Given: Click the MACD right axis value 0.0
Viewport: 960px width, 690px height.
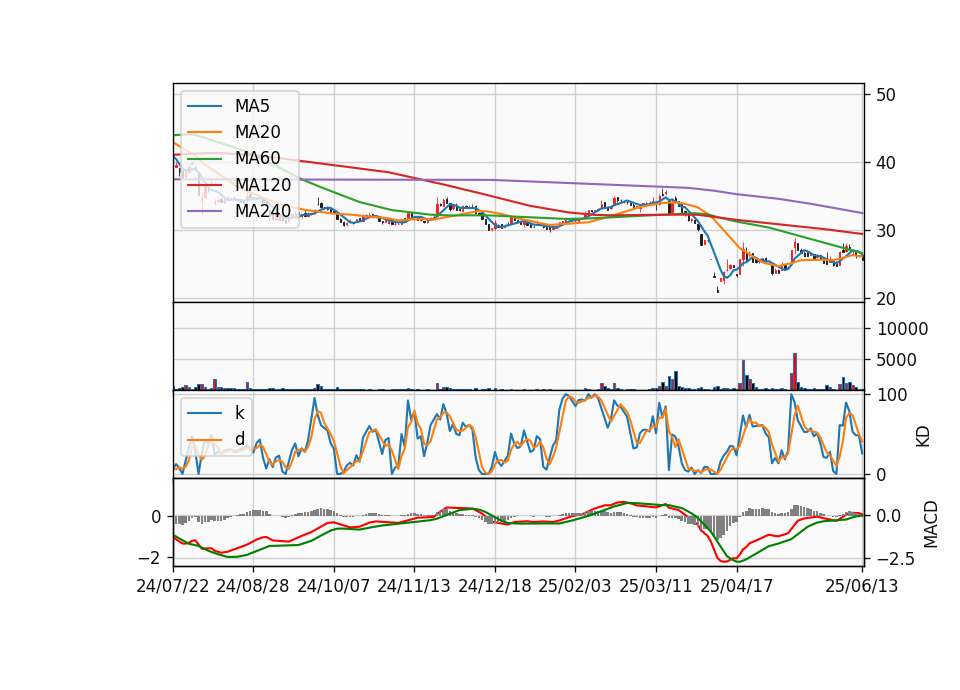Looking at the screenshot, I should (x=888, y=516).
